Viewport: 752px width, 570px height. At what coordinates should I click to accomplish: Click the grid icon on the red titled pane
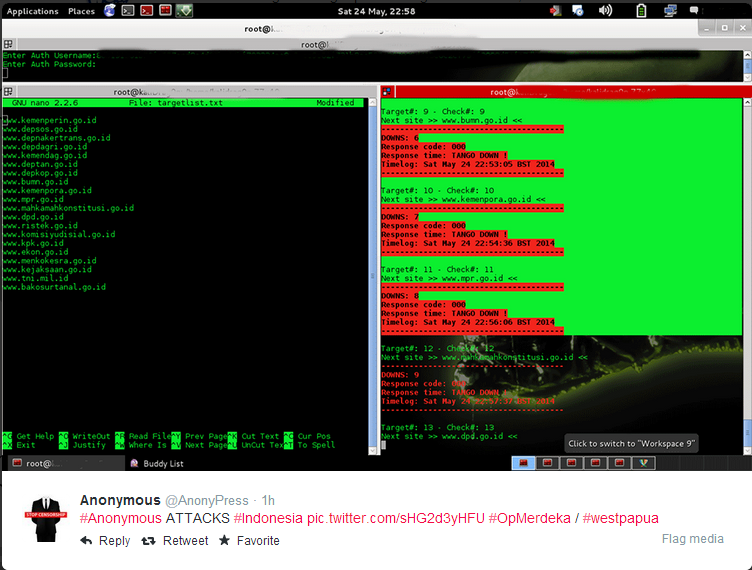click(387, 92)
